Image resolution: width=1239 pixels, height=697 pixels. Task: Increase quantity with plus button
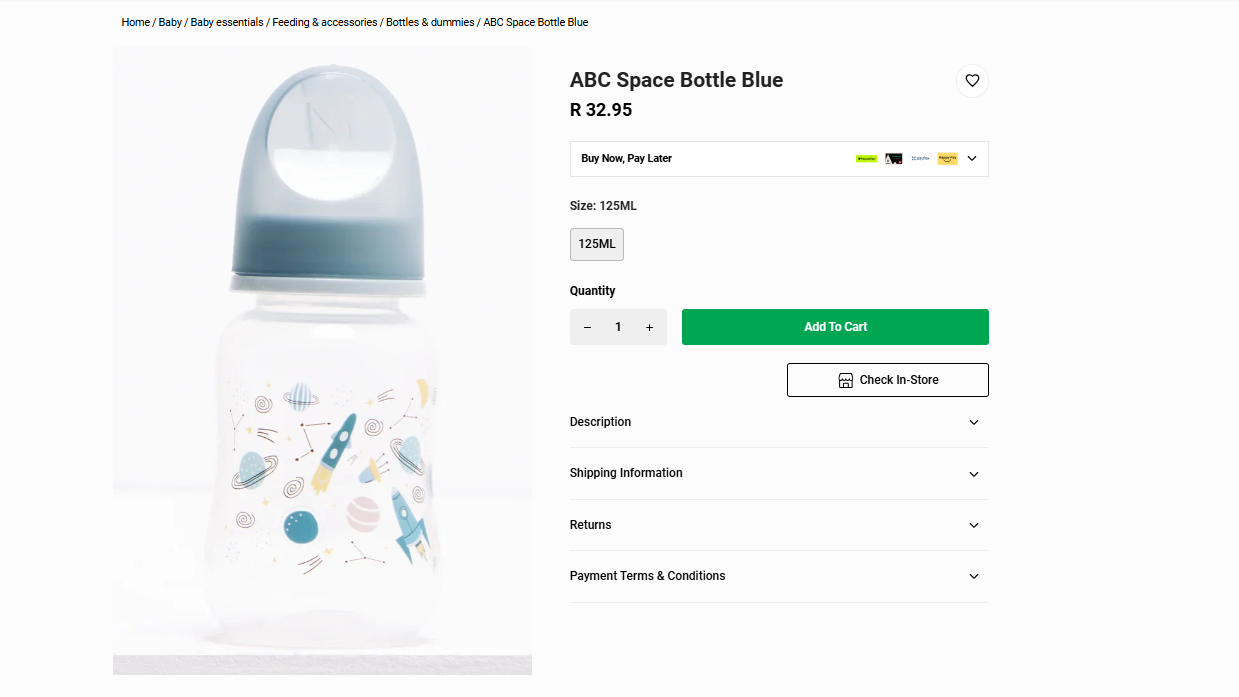click(649, 327)
